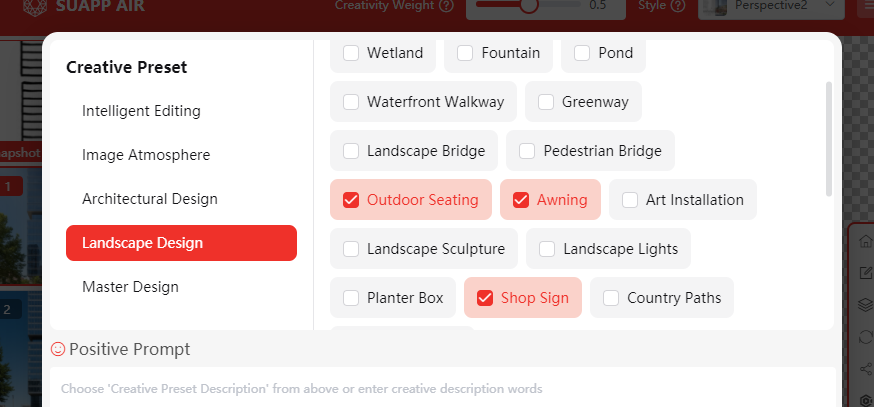Switch to the Architectural Design category
874x407 pixels.
[150, 199]
